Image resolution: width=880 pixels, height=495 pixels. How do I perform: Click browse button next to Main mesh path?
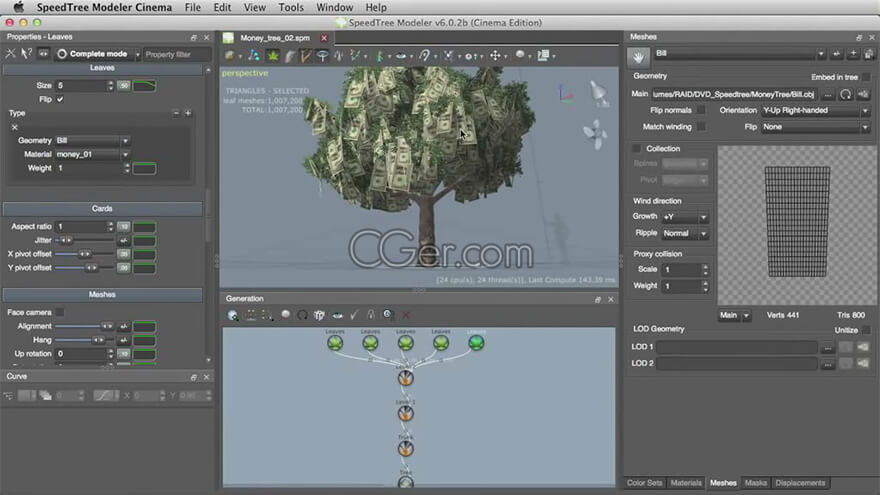(x=827, y=95)
